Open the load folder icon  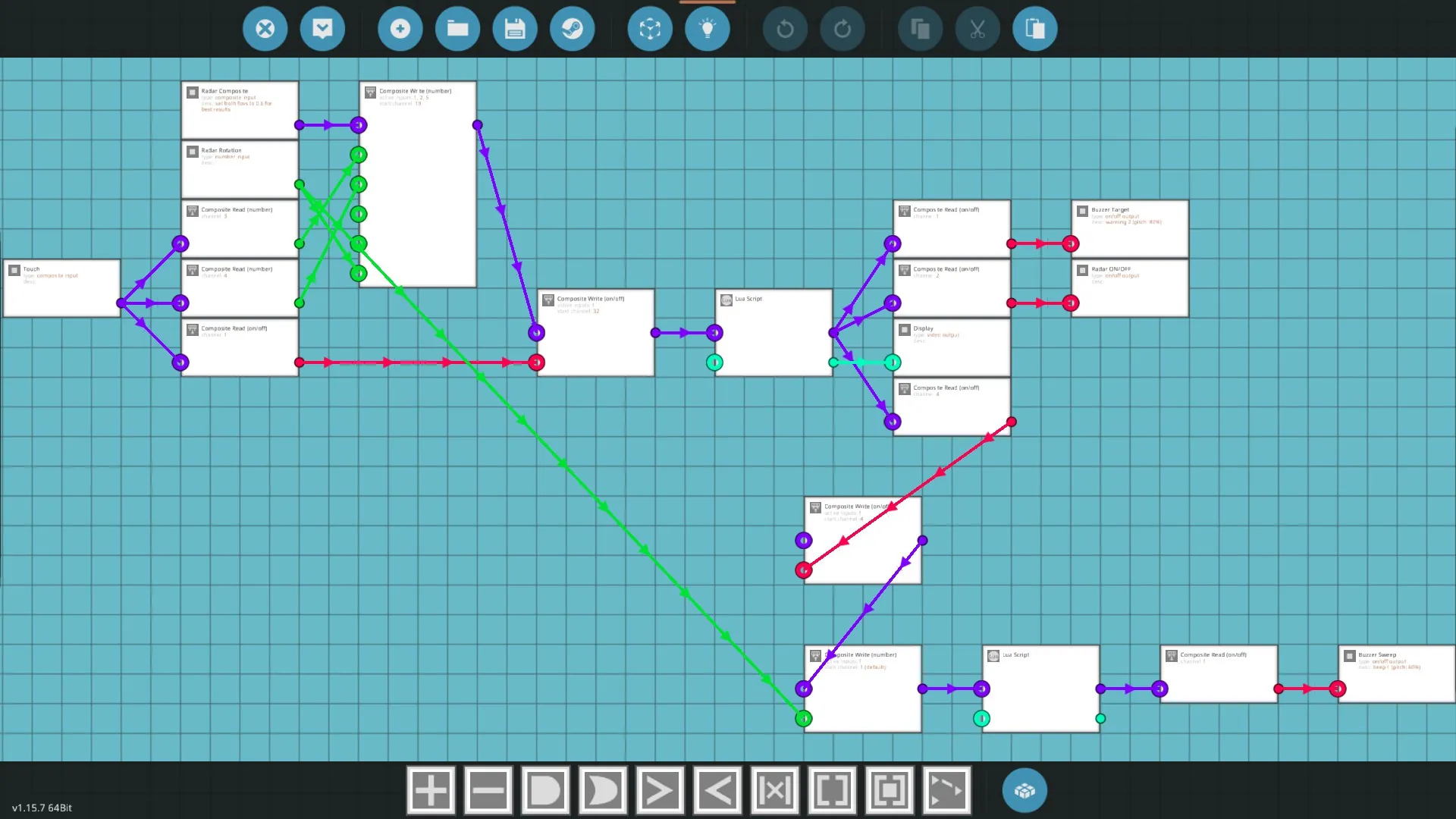[x=457, y=29]
